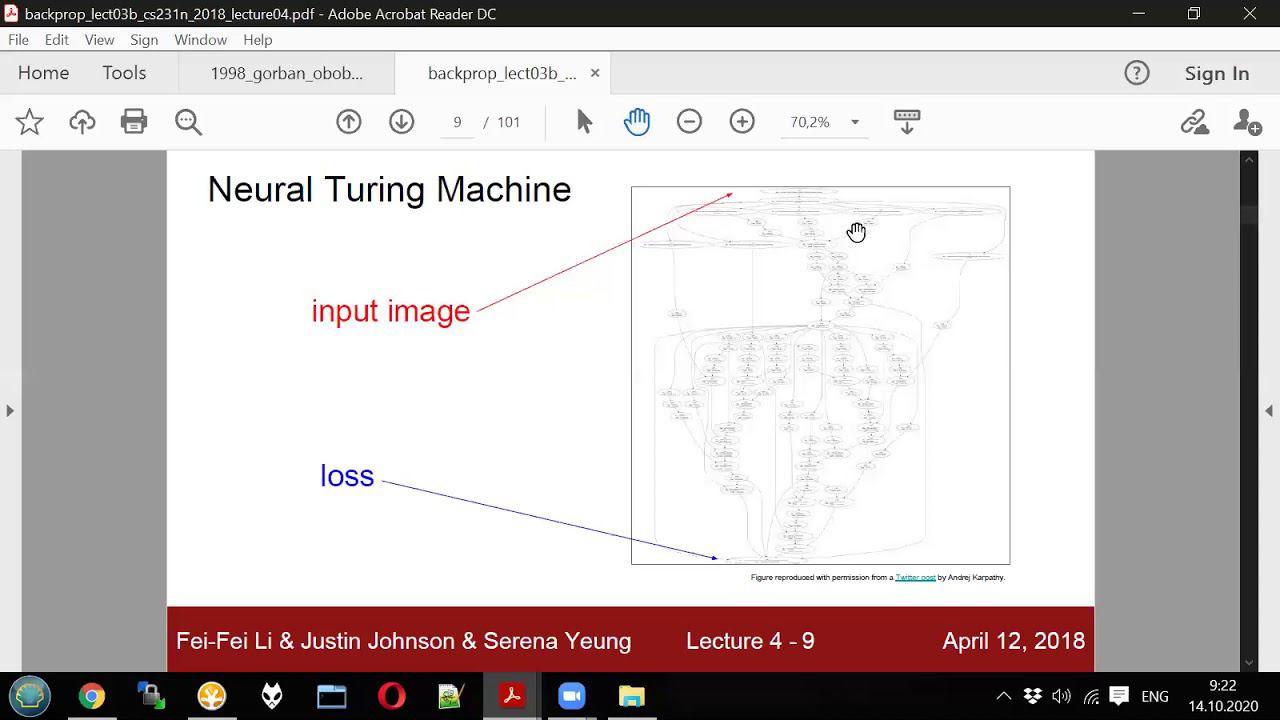Open the notification center icon
Image resolution: width=1280 pixels, height=720 pixels.
pos(1120,696)
